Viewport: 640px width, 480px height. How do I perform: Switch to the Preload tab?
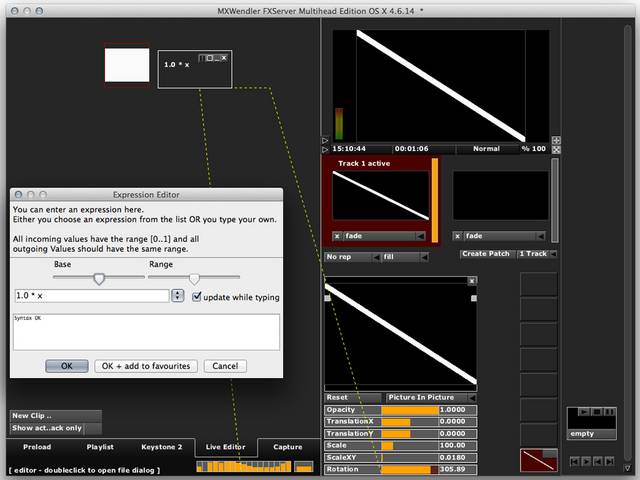click(37, 447)
